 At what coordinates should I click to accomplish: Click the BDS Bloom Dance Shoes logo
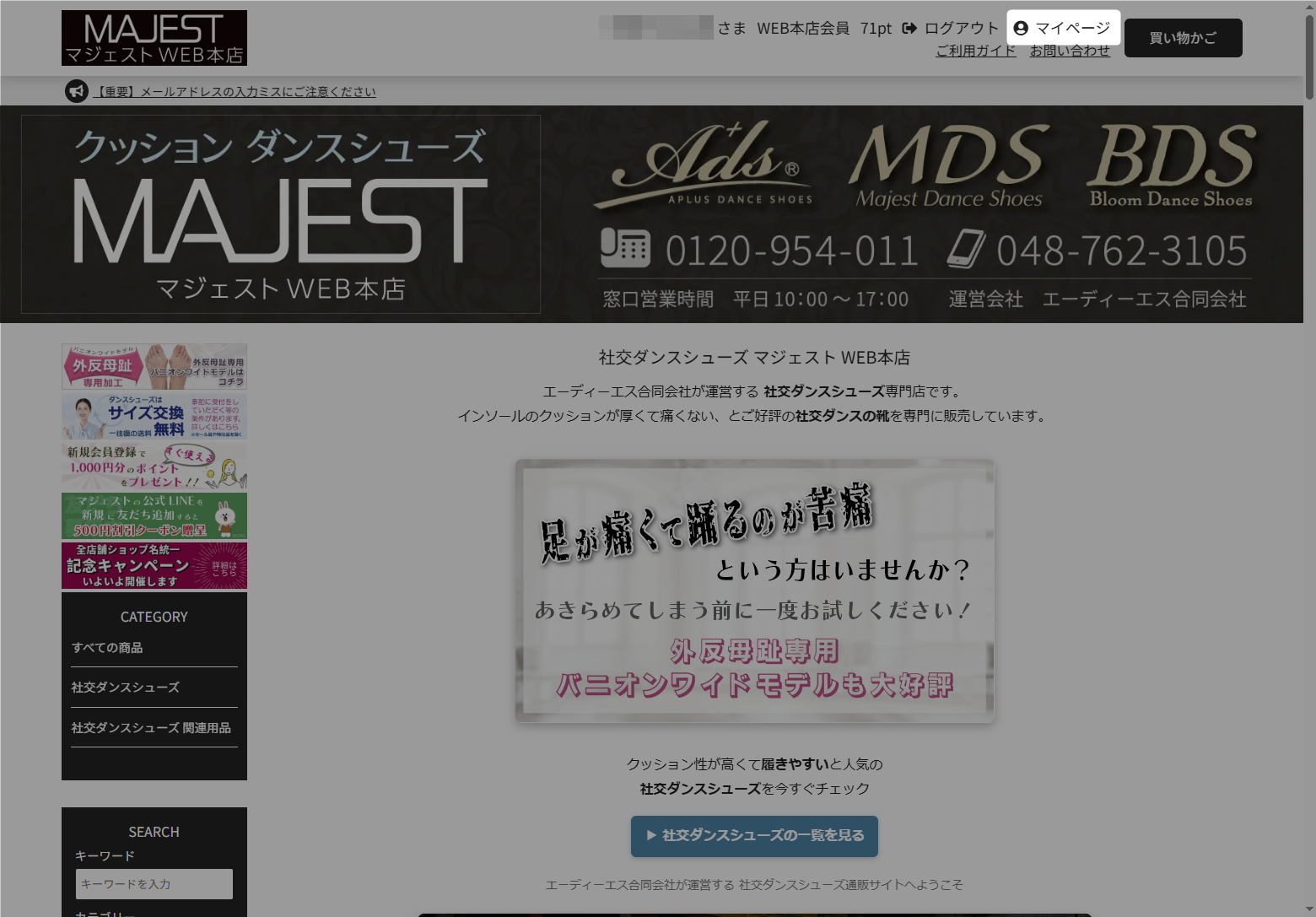click(1171, 165)
